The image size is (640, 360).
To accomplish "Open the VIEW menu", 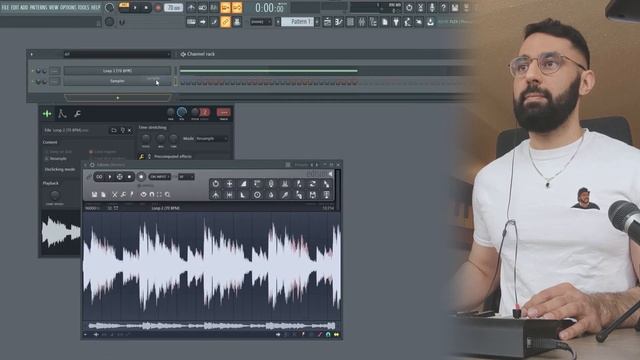I will (x=53, y=7).
